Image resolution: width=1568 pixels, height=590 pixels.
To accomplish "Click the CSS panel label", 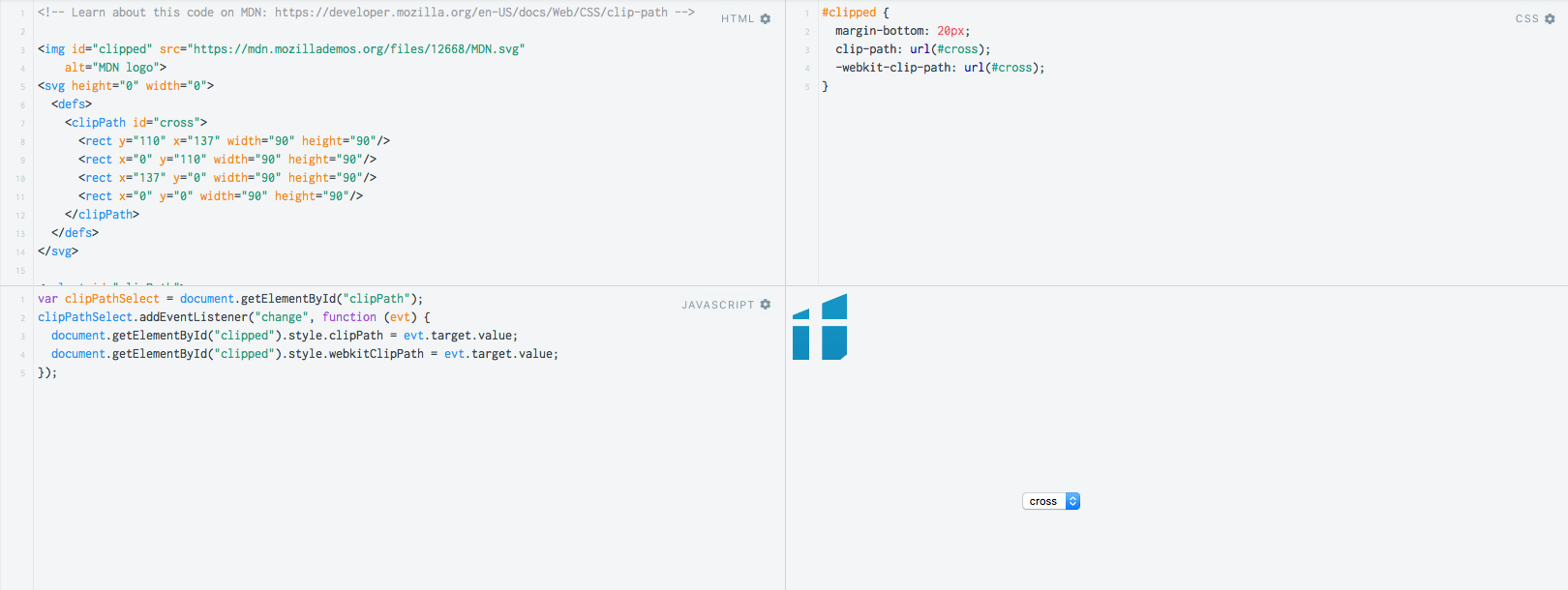I will [x=1527, y=18].
